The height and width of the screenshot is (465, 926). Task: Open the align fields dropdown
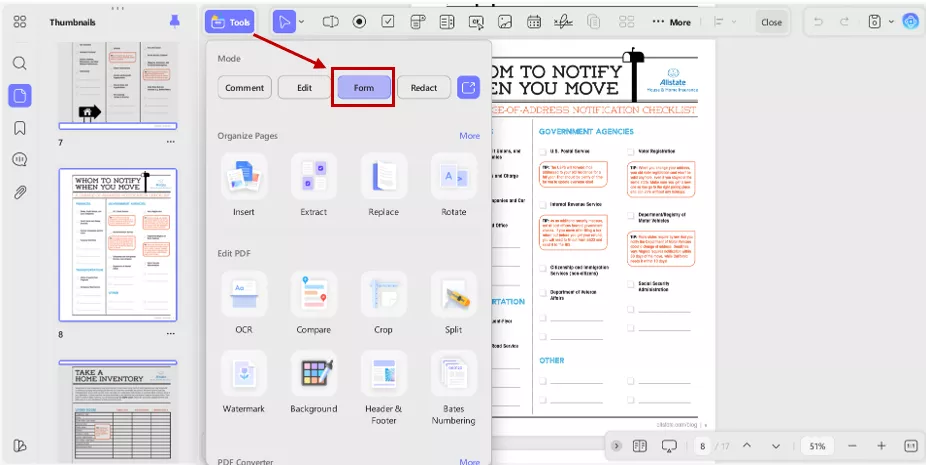[x=725, y=22]
